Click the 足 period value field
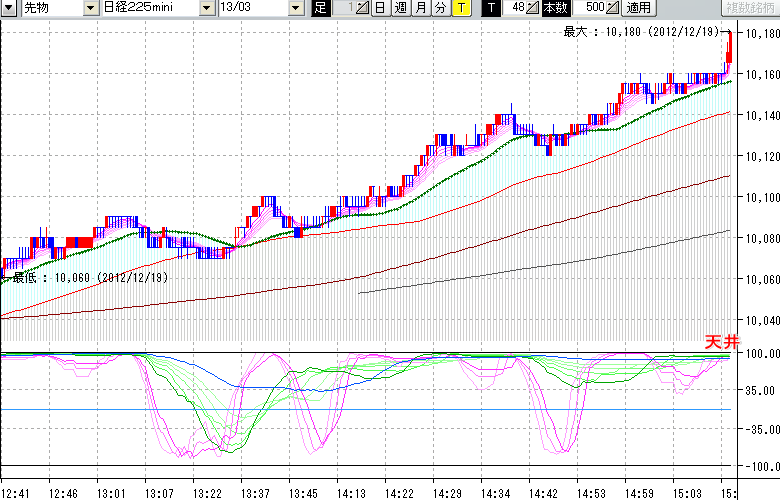 click(x=343, y=8)
